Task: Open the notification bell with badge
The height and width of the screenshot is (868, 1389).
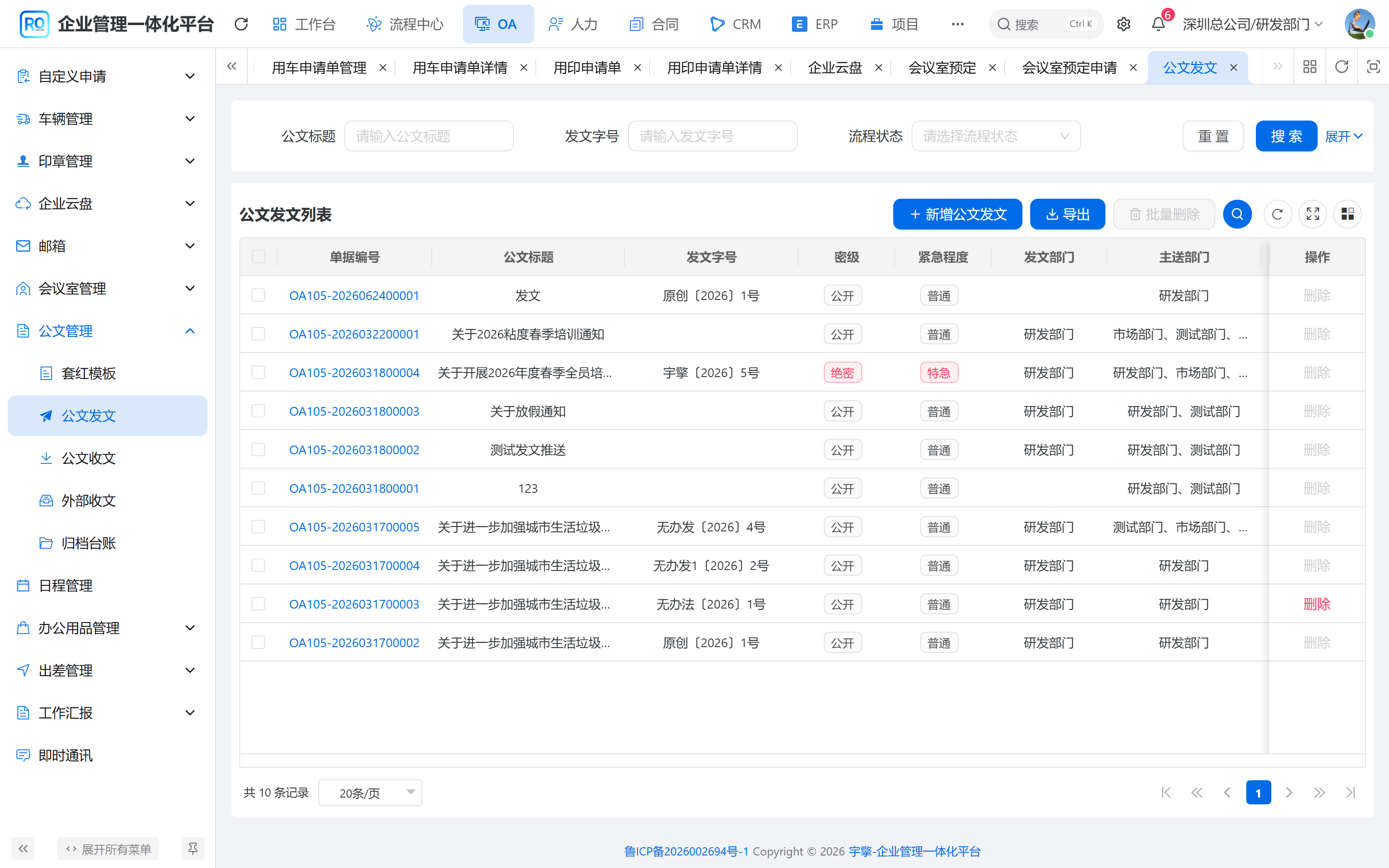Action: (x=1159, y=24)
